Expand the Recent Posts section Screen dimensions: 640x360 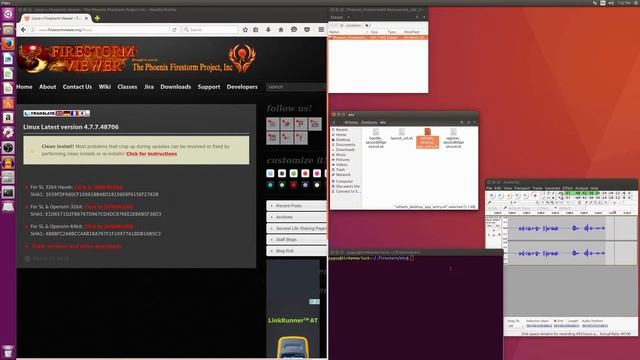click(296, 206)
